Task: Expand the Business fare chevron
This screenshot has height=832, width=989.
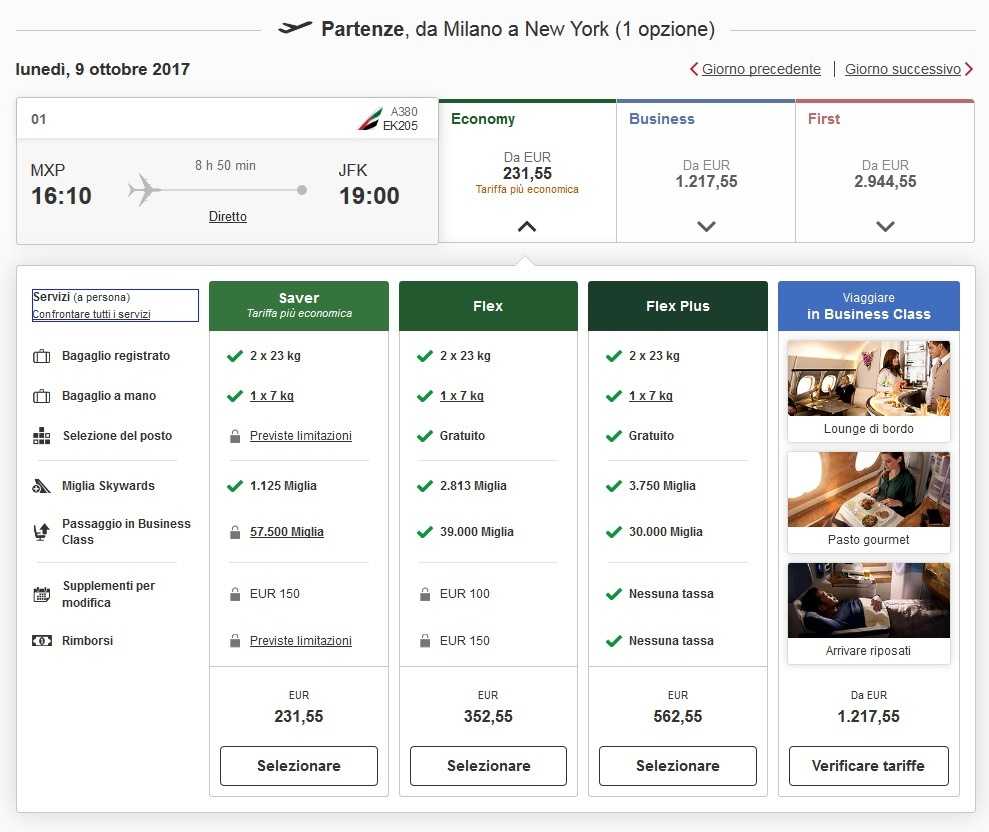Action: click(706, 226)
